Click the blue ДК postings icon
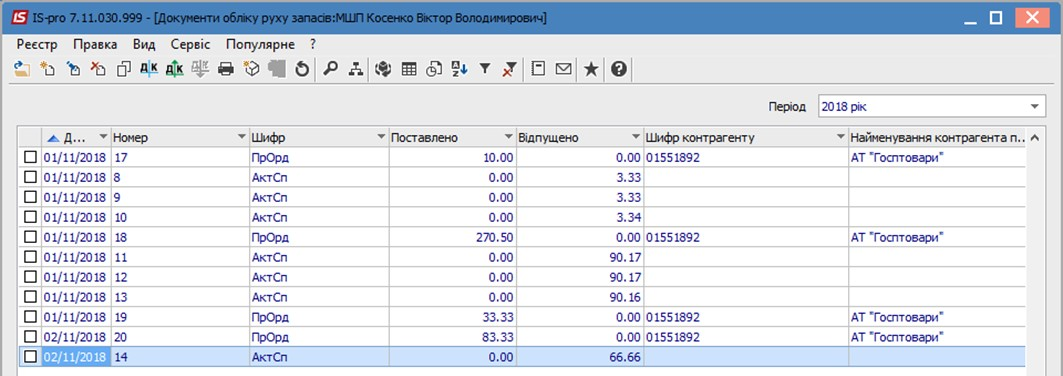1063x376 pixels. tap(148, 69)
